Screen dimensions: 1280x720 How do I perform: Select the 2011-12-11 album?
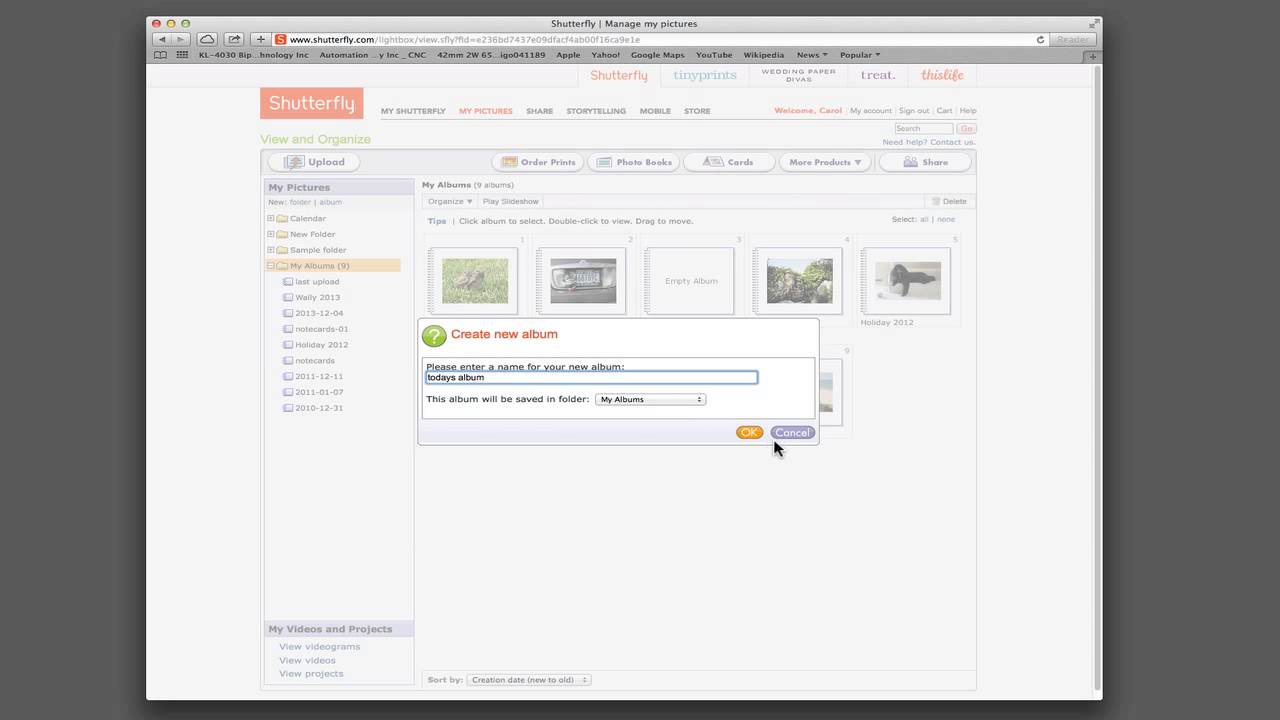pos(319,376)
